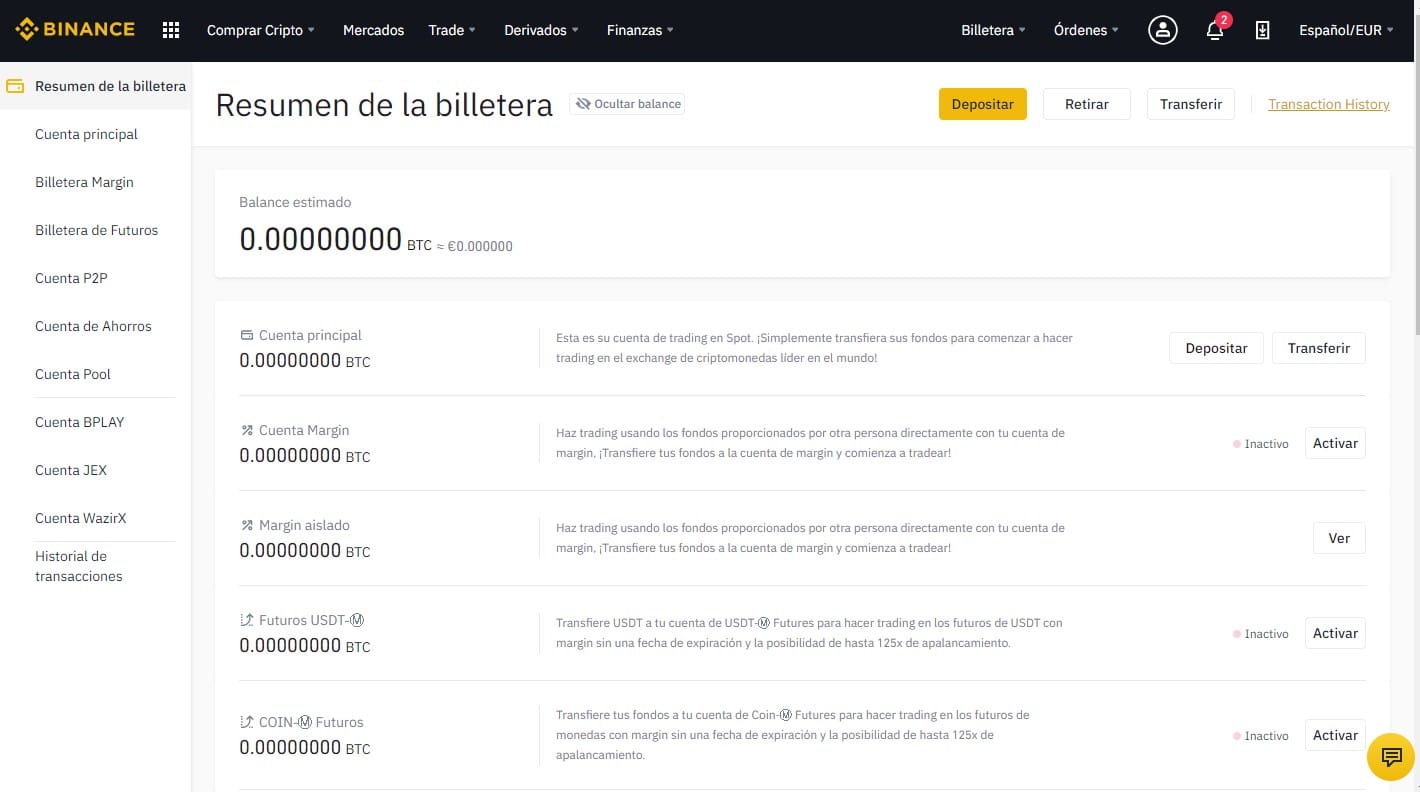Click the Inactivo status for Futuros USDT-M
Image resolution: width=1420 pixels, height=792 pixels.
point(1261,634)
